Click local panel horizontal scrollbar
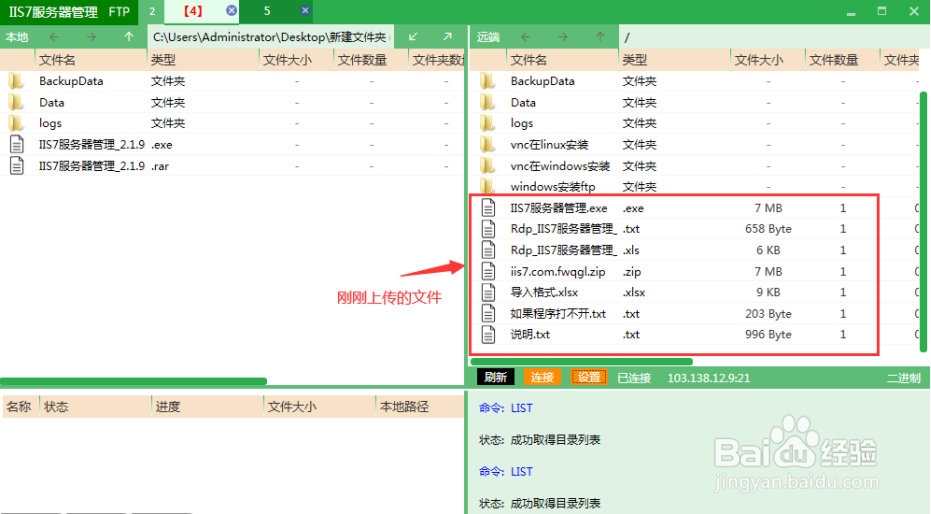931x514 pixels. coord(134,381)
